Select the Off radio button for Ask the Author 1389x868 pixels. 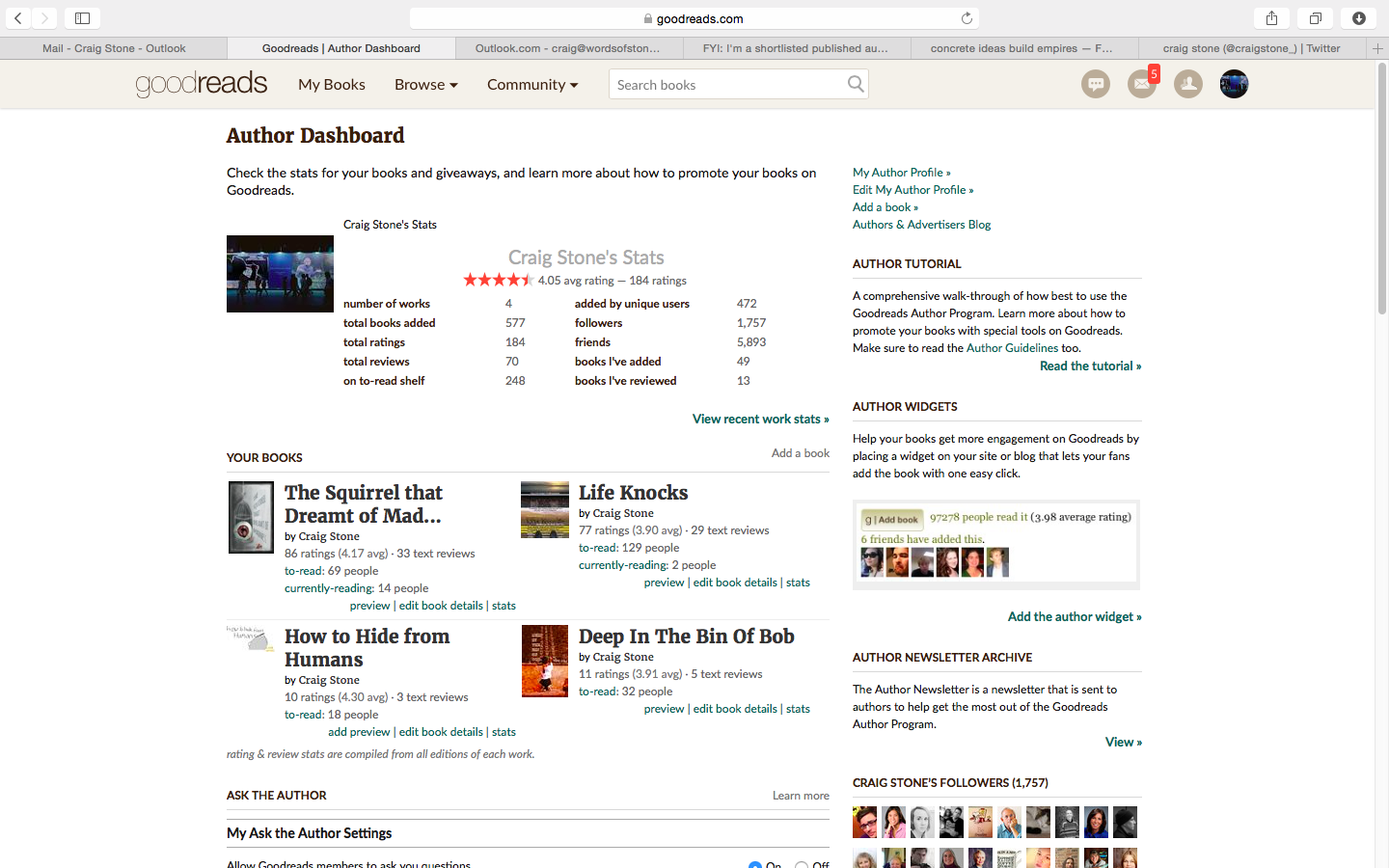pos(802,865)
